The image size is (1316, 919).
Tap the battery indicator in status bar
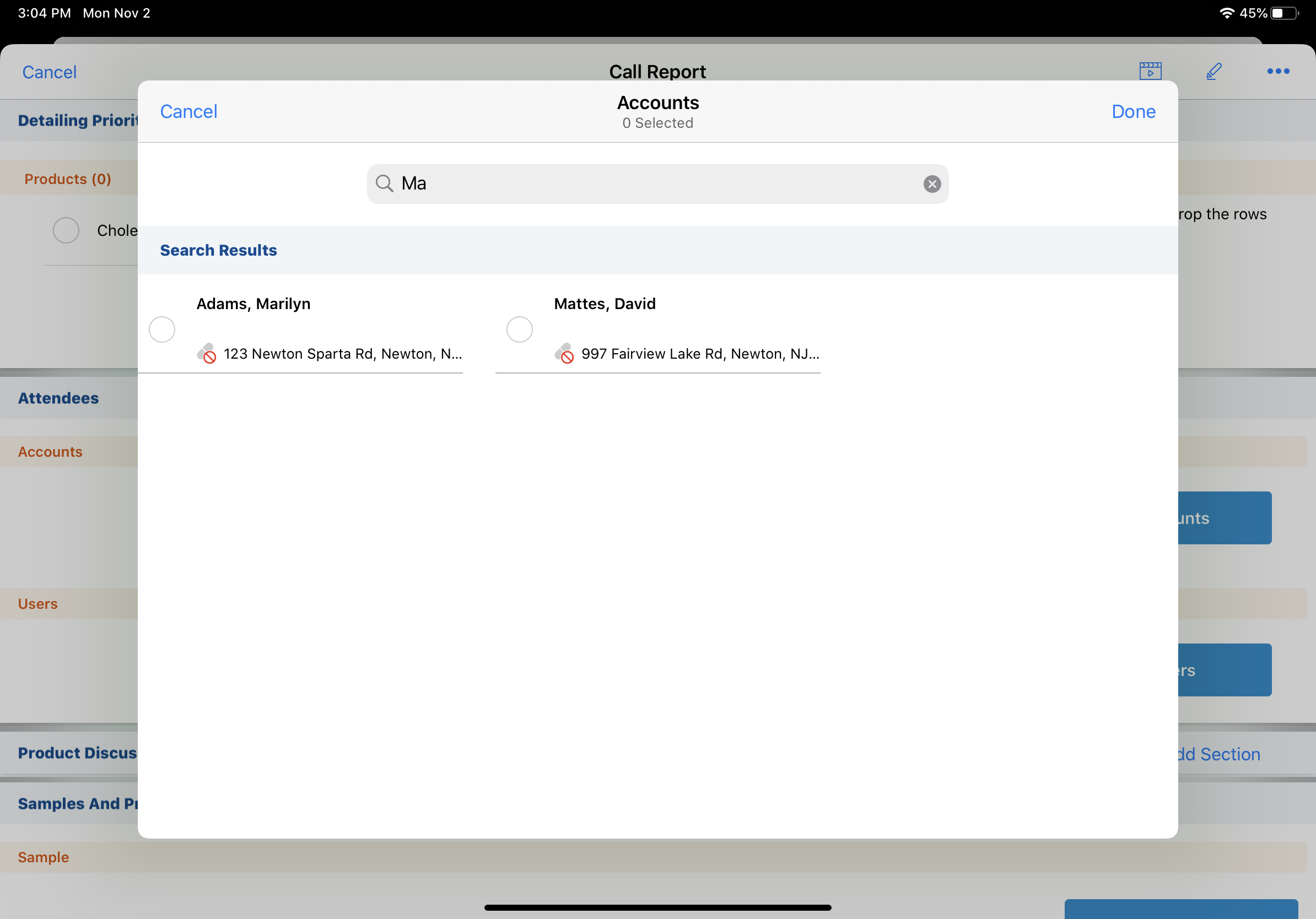point(1283,13)
